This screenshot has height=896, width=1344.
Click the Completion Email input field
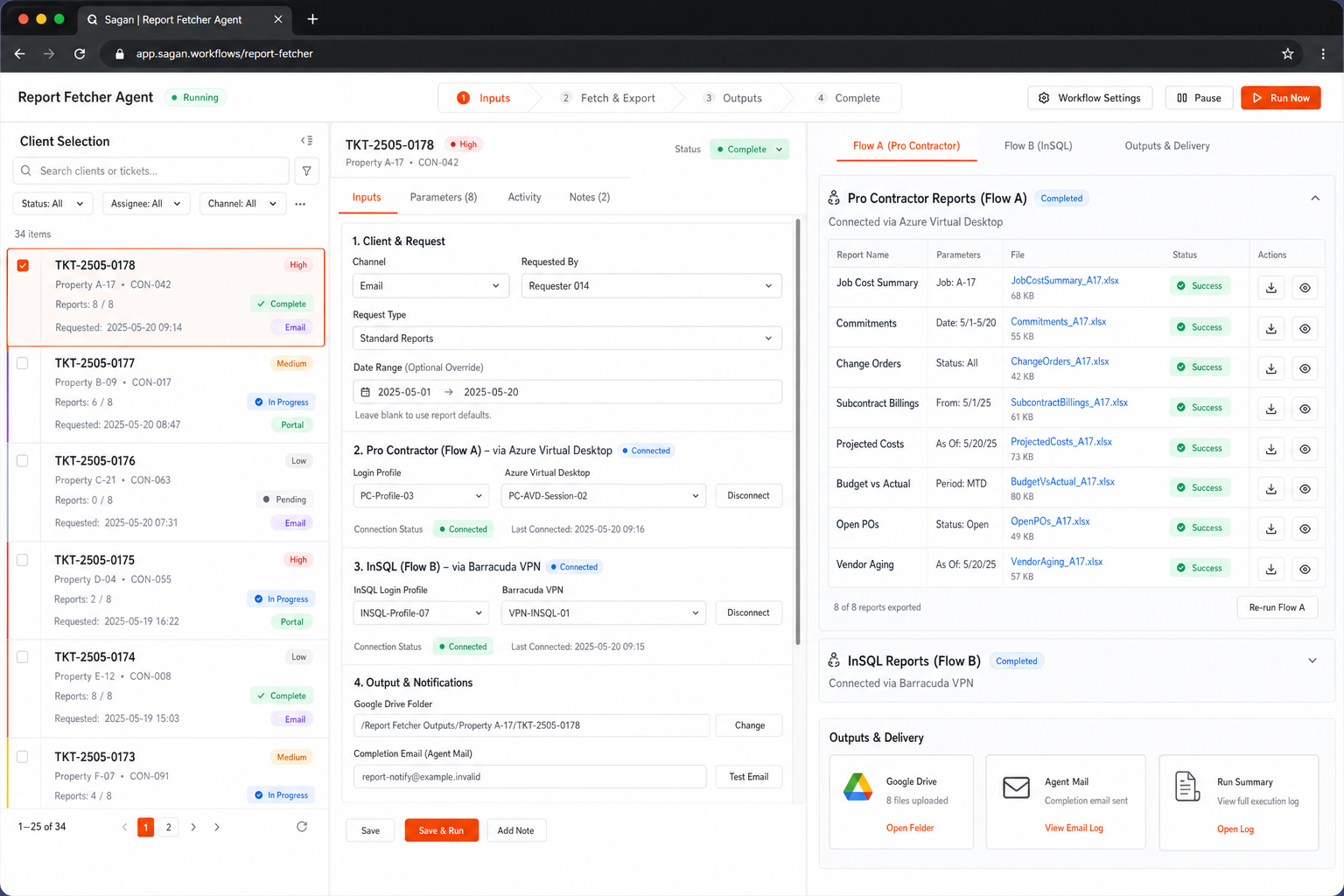[x=529, y=777]
